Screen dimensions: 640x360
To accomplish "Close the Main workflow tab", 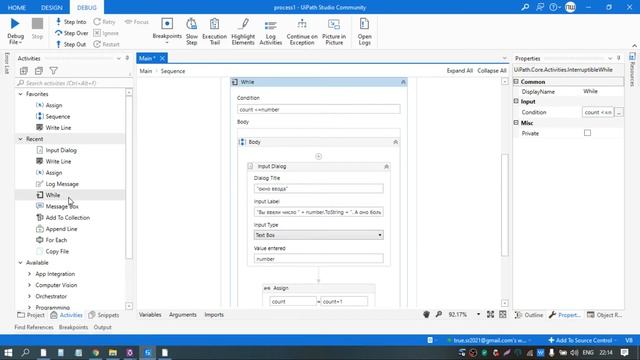I will click(162, 58).
